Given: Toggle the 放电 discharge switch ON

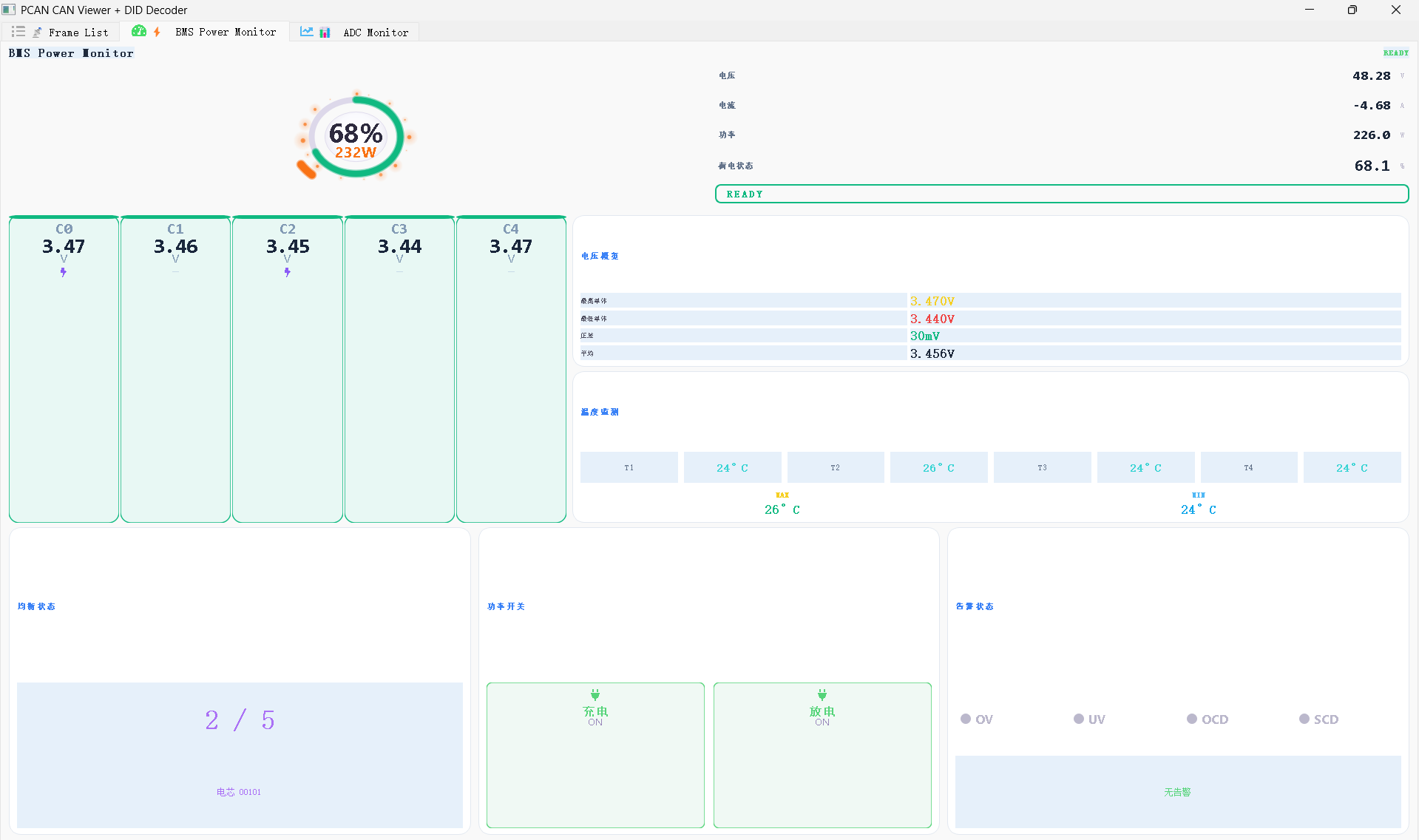Looking at the screenshot, I should (x=822, y=755).
